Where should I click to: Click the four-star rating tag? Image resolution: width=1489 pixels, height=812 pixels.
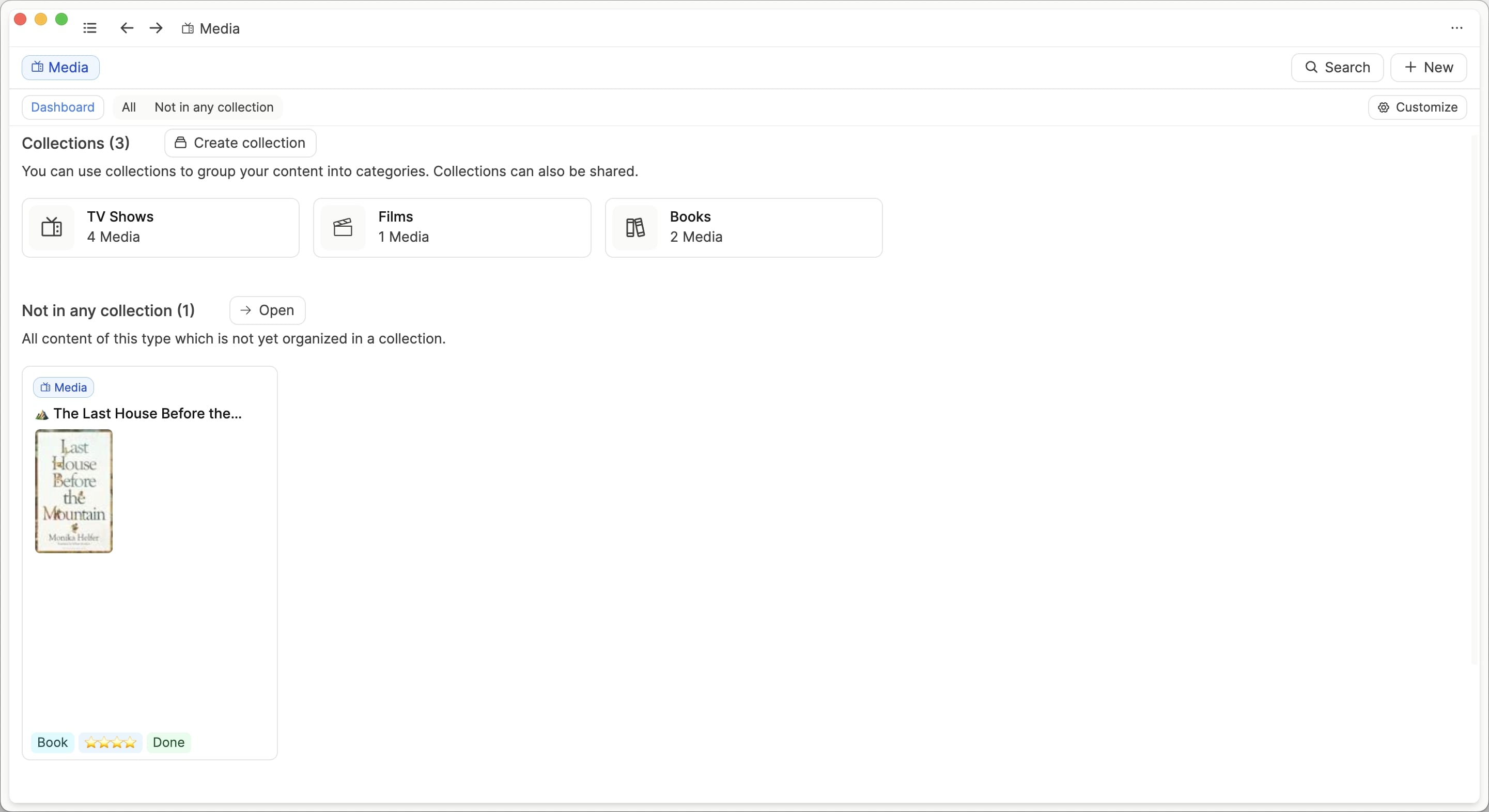[x=110, y=742]
